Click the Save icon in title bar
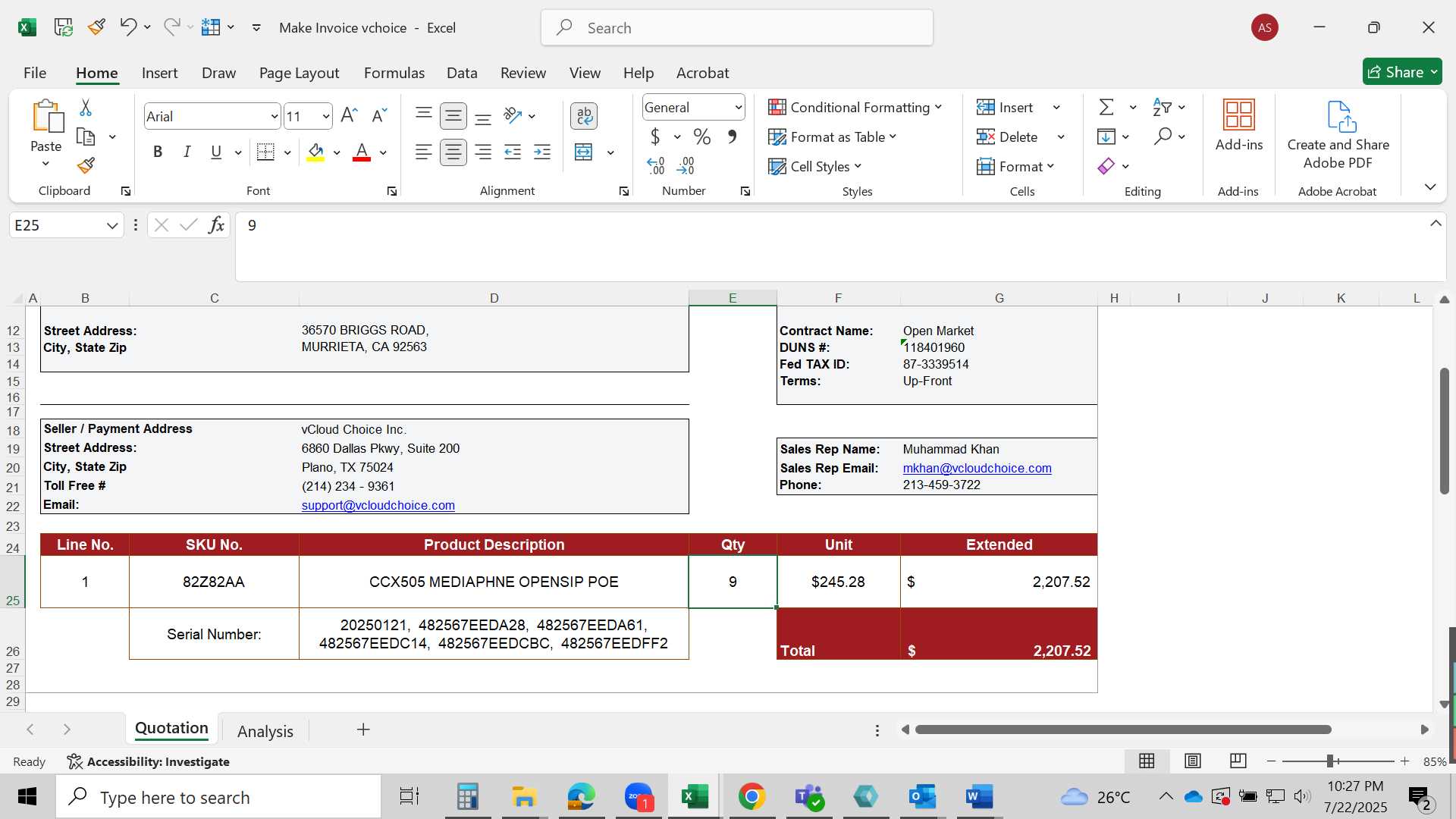Viewport: 1456px width, 819px height. [x=63, y=27]
